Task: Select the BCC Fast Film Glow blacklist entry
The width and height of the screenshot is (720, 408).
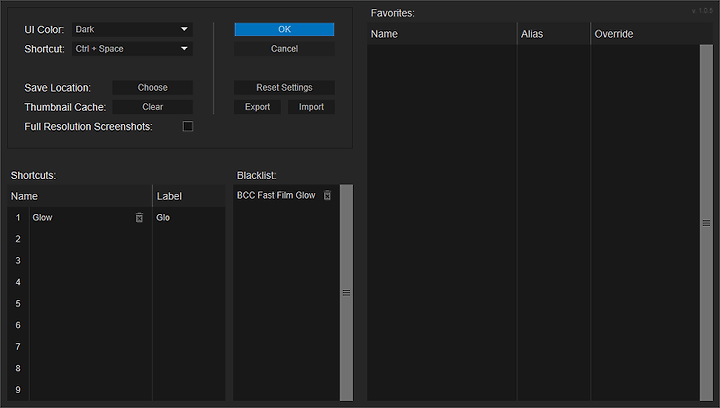Action: coord(276,196)
